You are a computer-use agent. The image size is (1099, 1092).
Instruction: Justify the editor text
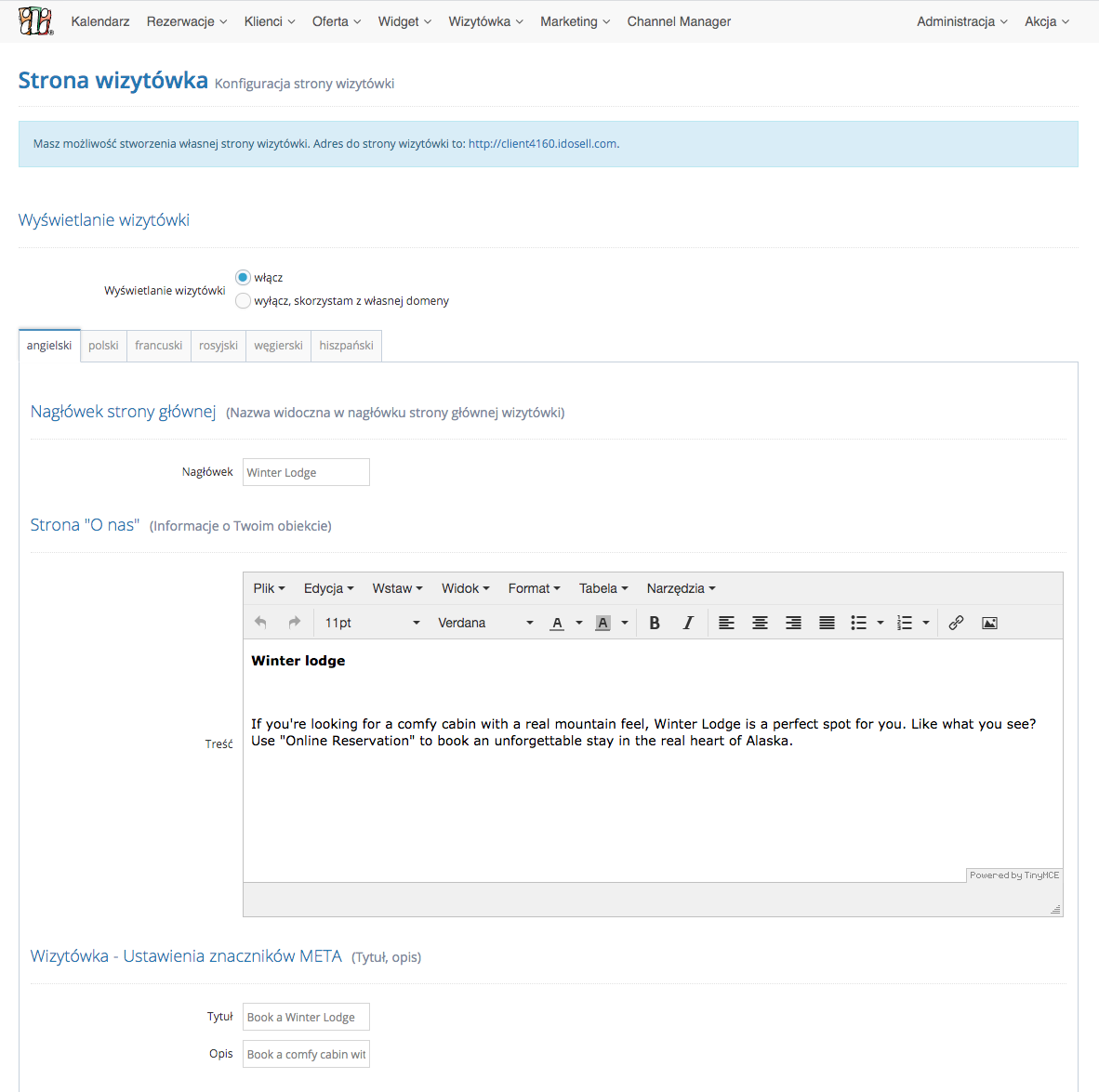pos(827,623)
